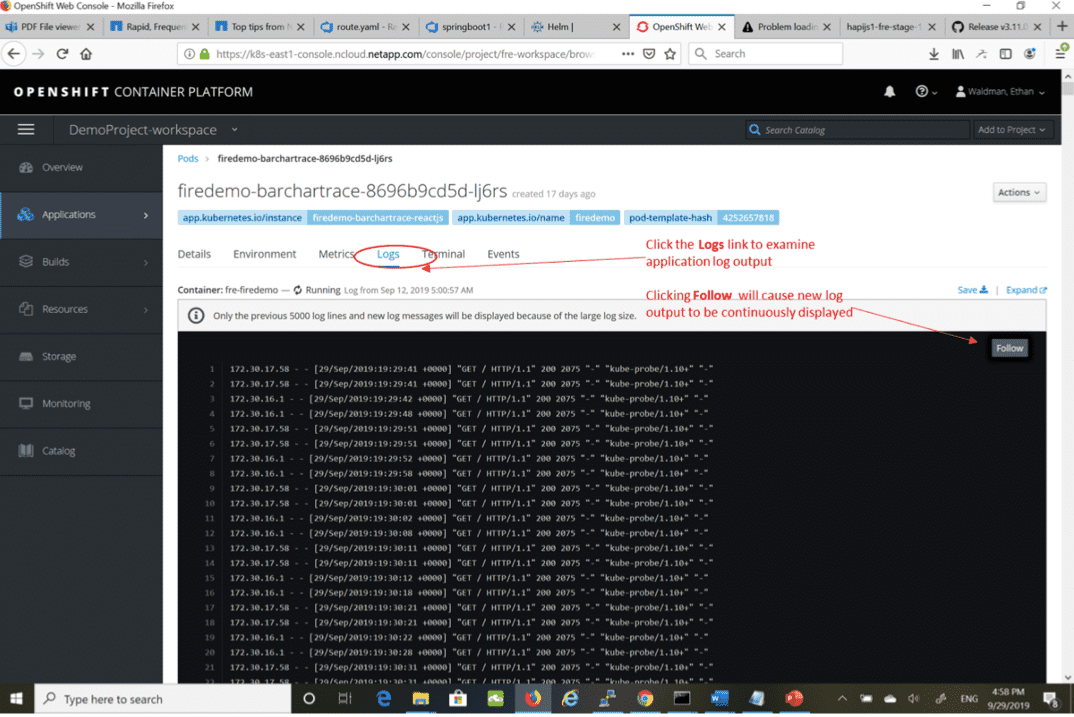Click the notifications bell icon
1074x717 pixels.
pos(889,92)
